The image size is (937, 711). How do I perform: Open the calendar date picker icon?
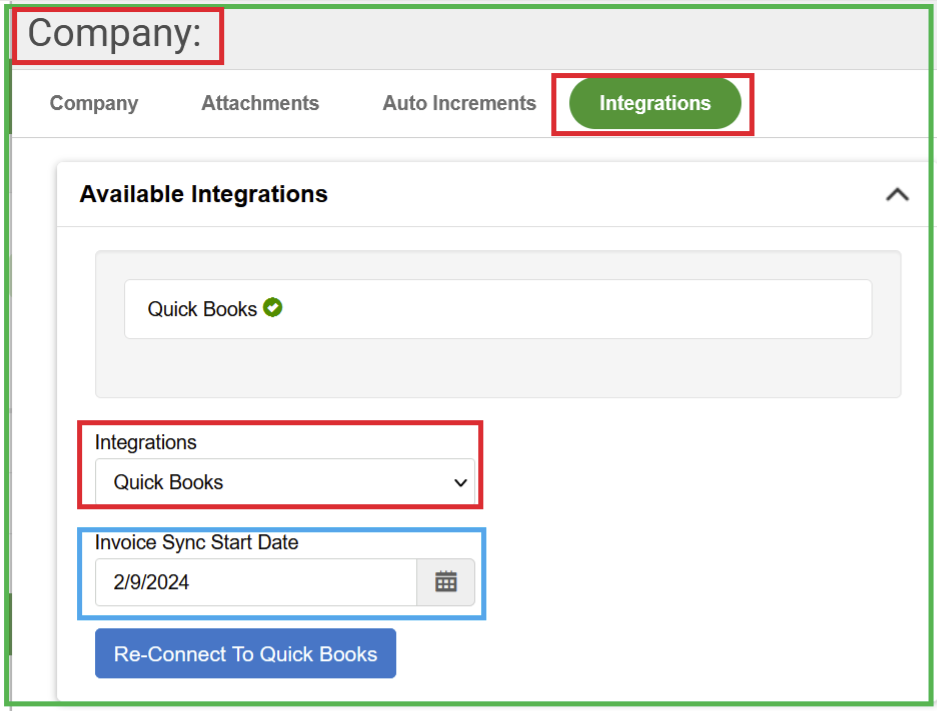(446, 582)
